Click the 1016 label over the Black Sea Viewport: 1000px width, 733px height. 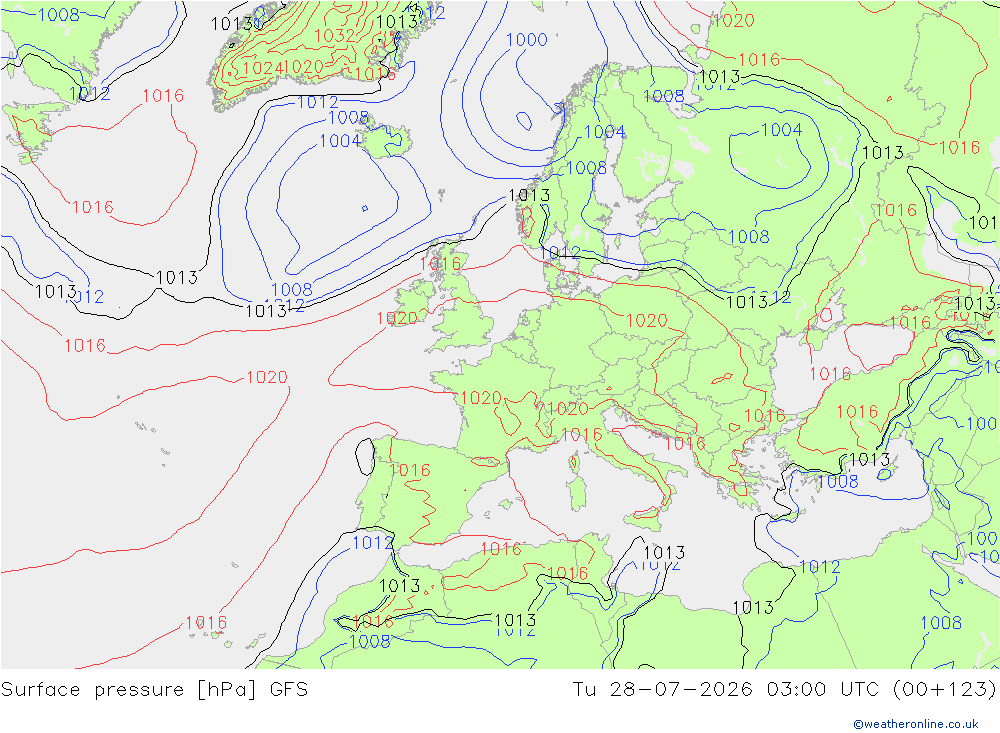coord(830,374)
